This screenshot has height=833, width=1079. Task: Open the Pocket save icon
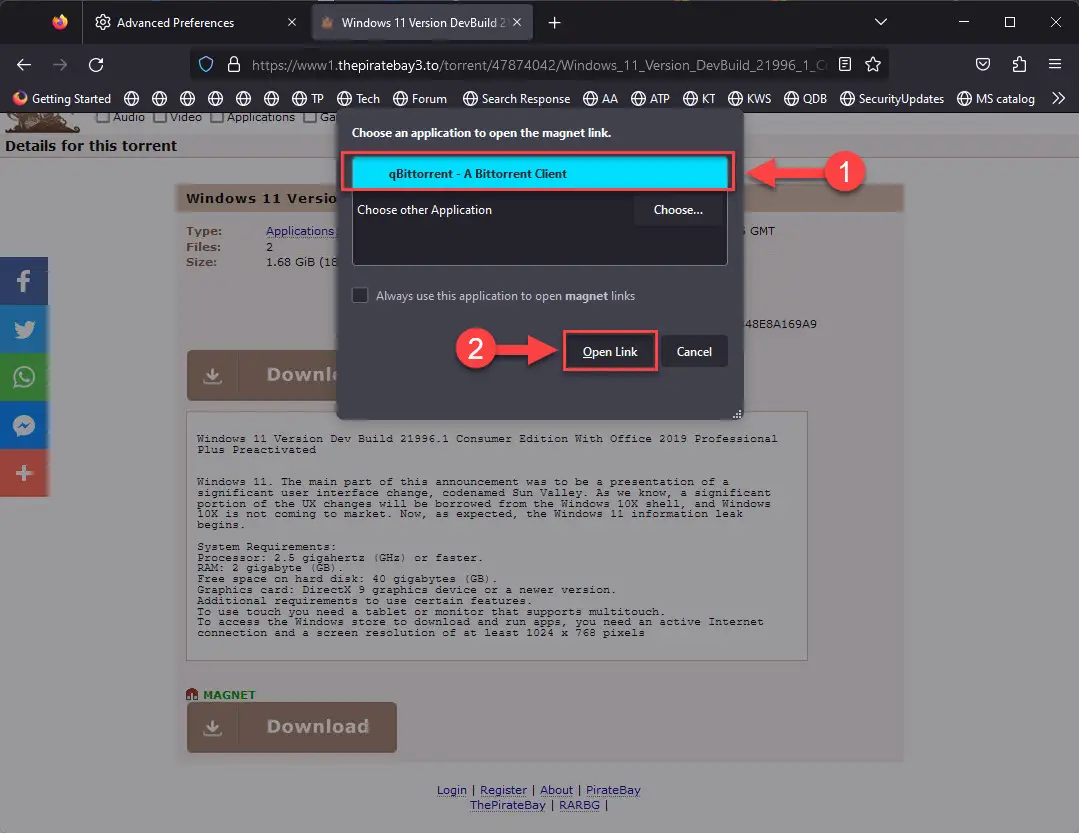click(x=983, y=65)
